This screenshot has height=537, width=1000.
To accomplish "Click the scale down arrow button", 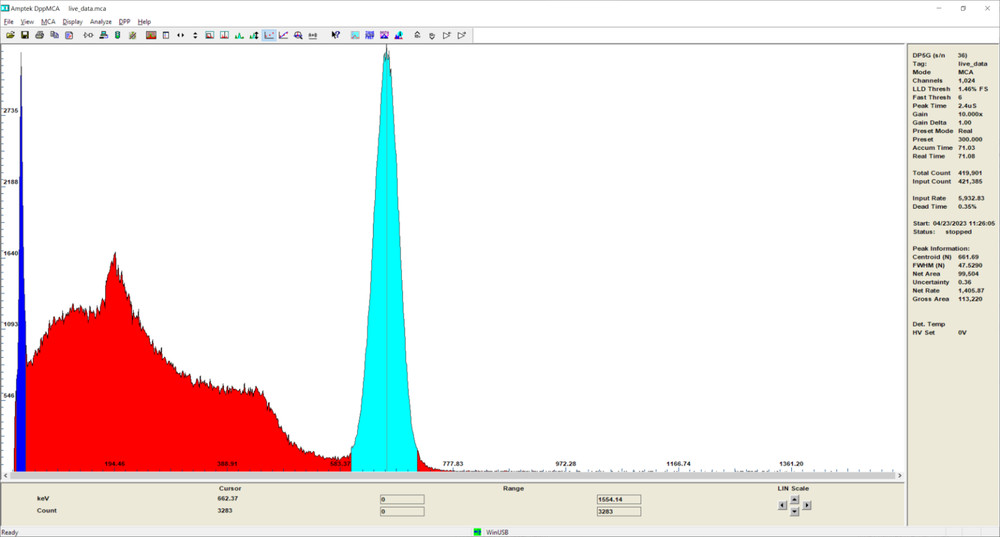I will tap(794, 511).
